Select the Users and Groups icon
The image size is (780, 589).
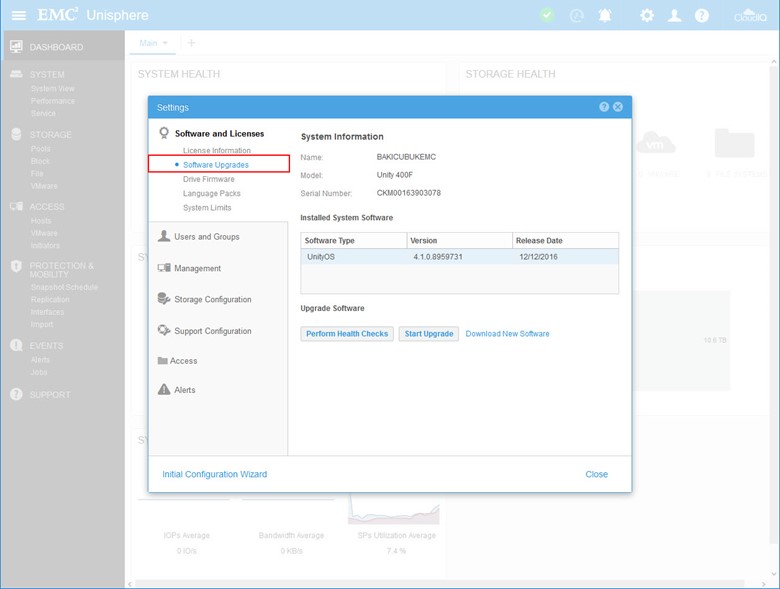(164, 236)
